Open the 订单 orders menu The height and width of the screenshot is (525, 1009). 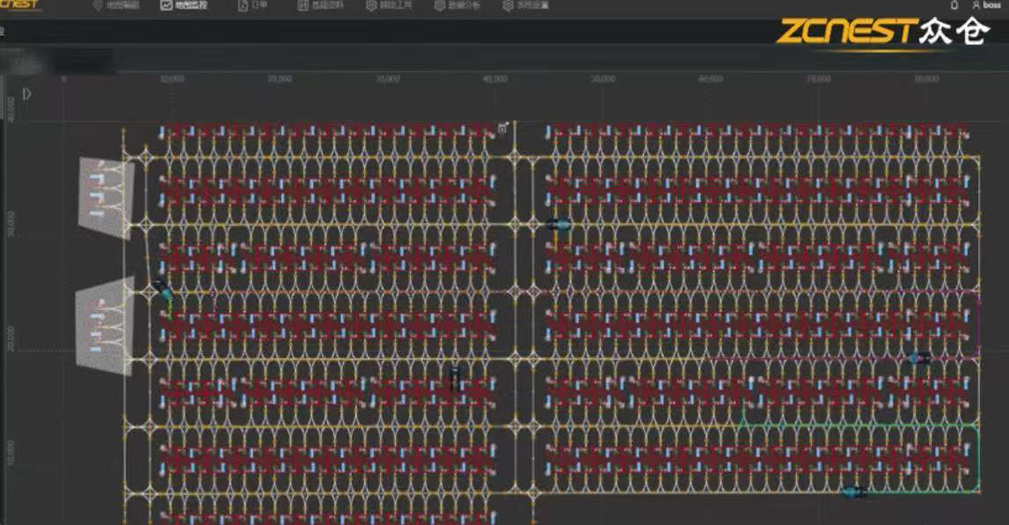(252, 5)
